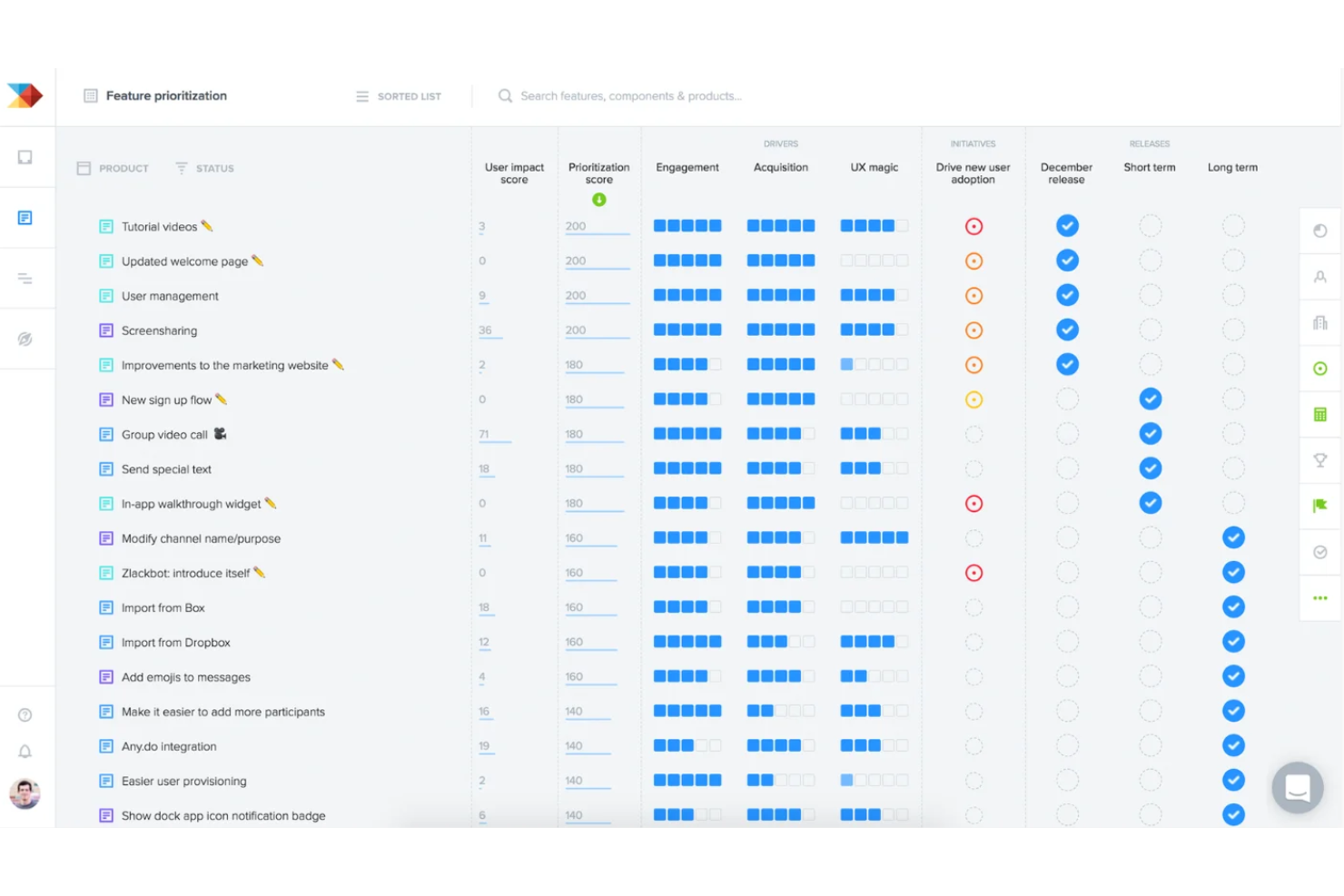
Task: Click green sort arrow under Prioritization score
Action: [599, 200]
